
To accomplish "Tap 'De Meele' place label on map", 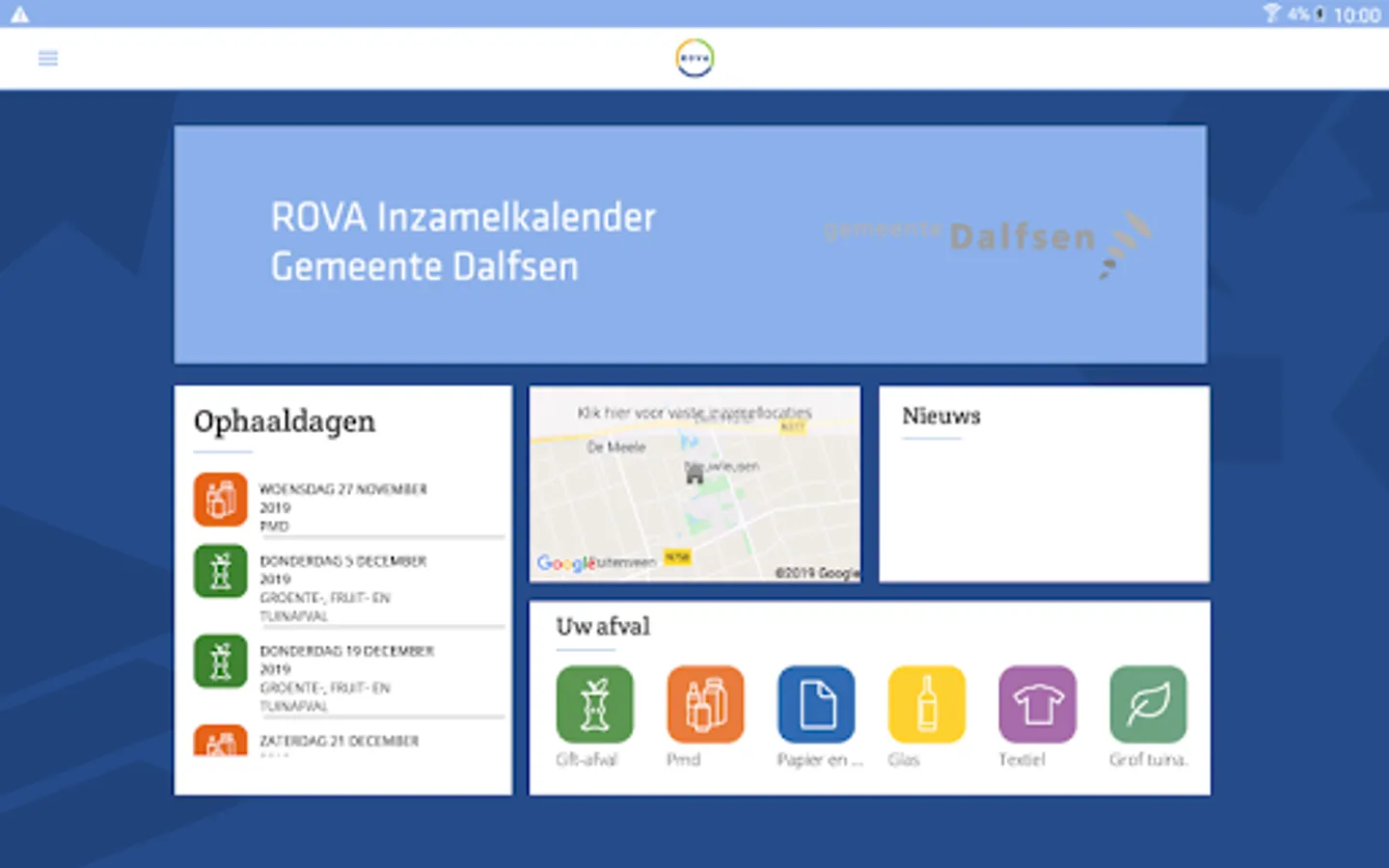I will click(616, 448).
